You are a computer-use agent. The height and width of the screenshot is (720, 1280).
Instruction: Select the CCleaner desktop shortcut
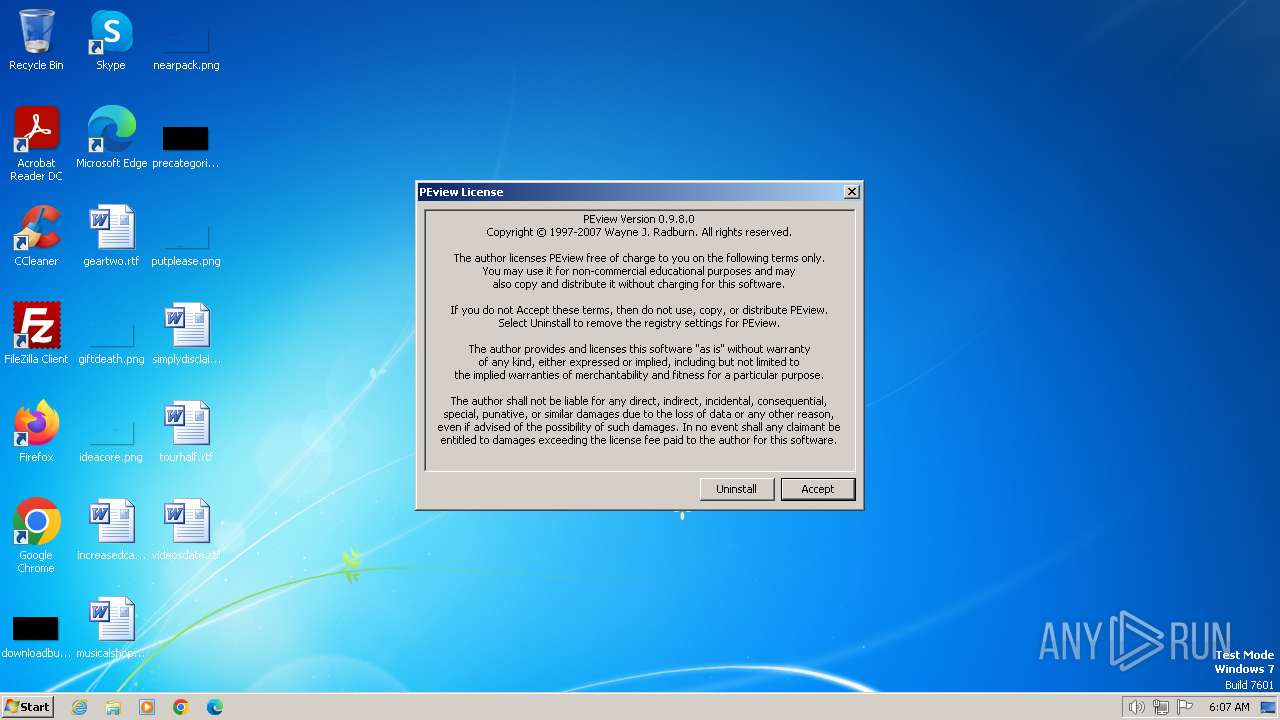click(x=36, y=236)
